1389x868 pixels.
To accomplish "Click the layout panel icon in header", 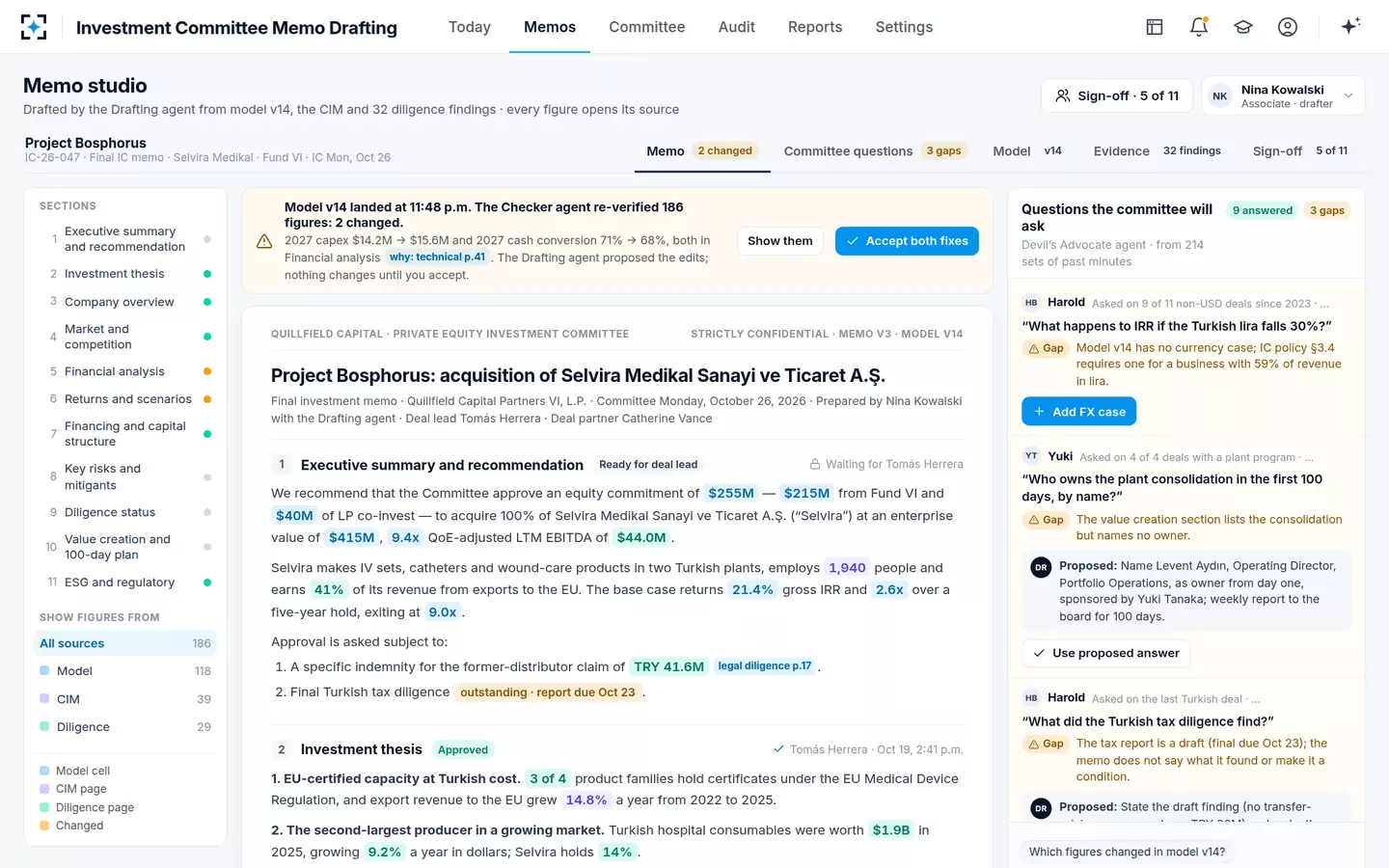I will [1155, 27].
